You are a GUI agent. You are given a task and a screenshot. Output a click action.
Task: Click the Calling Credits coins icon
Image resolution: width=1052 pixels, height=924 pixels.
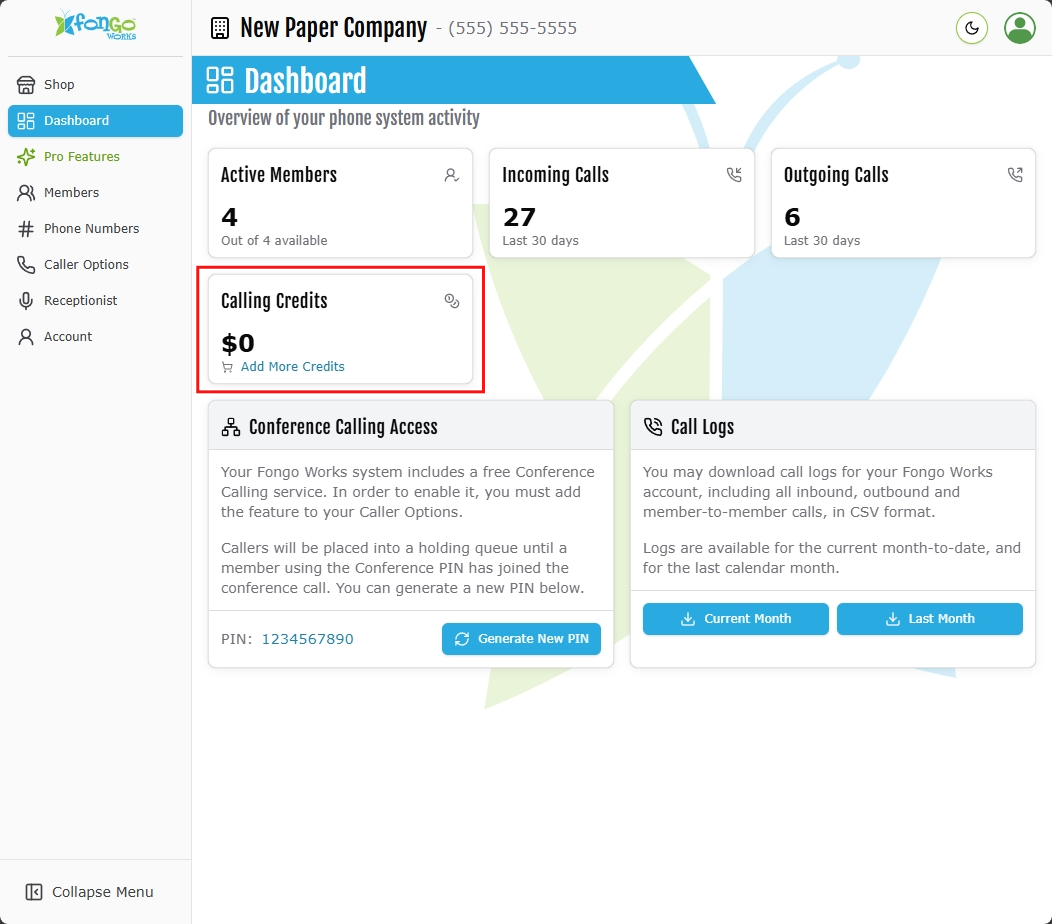452,301
